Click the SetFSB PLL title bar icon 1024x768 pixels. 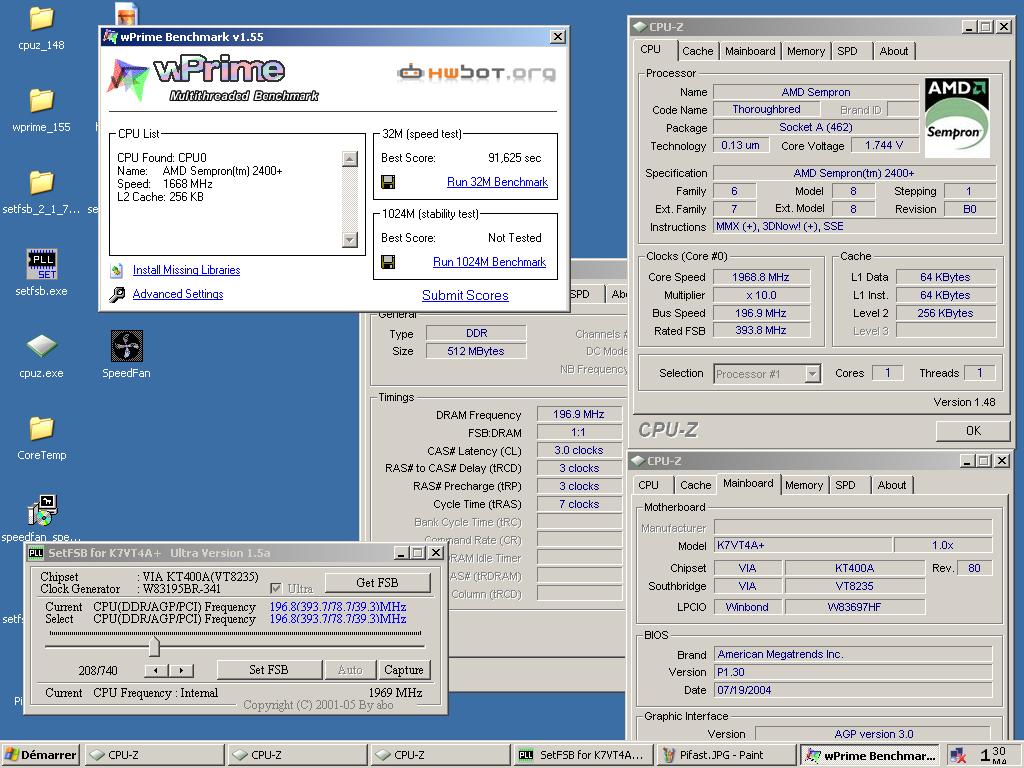[x=36, y=553]
